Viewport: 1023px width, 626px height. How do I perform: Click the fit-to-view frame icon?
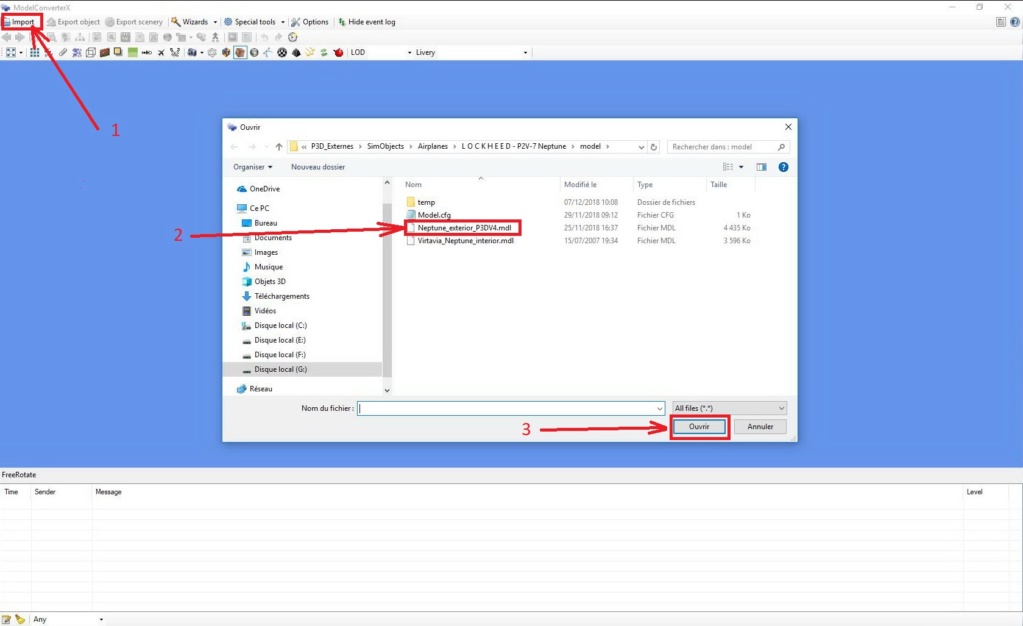(x=10, y=52)
